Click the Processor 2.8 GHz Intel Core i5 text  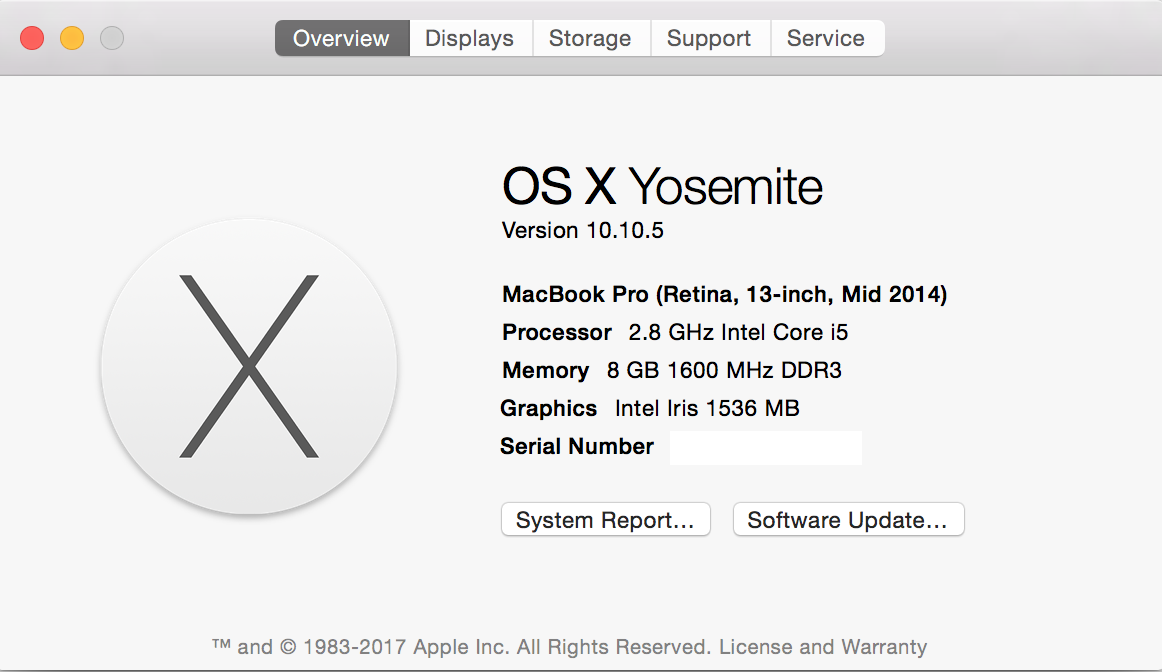[x=675, y=333]
